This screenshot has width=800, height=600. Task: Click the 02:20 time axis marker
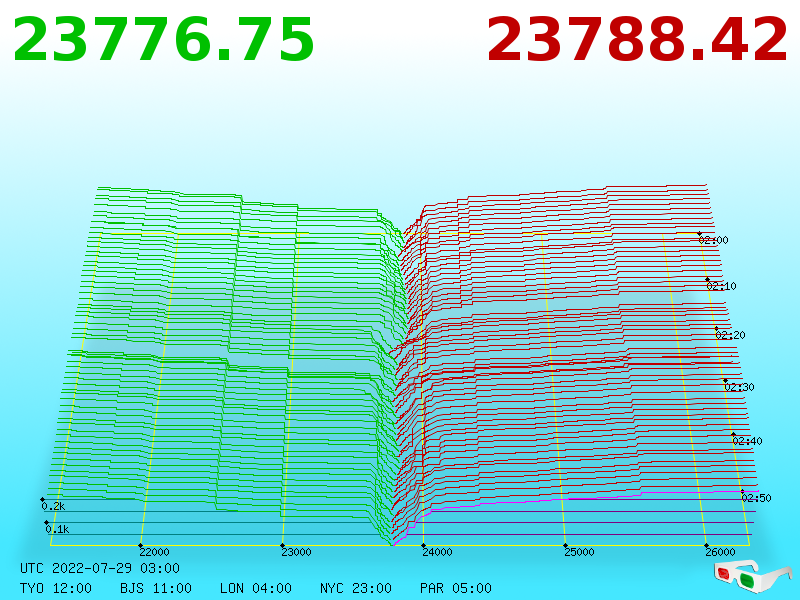click(731, 335)
